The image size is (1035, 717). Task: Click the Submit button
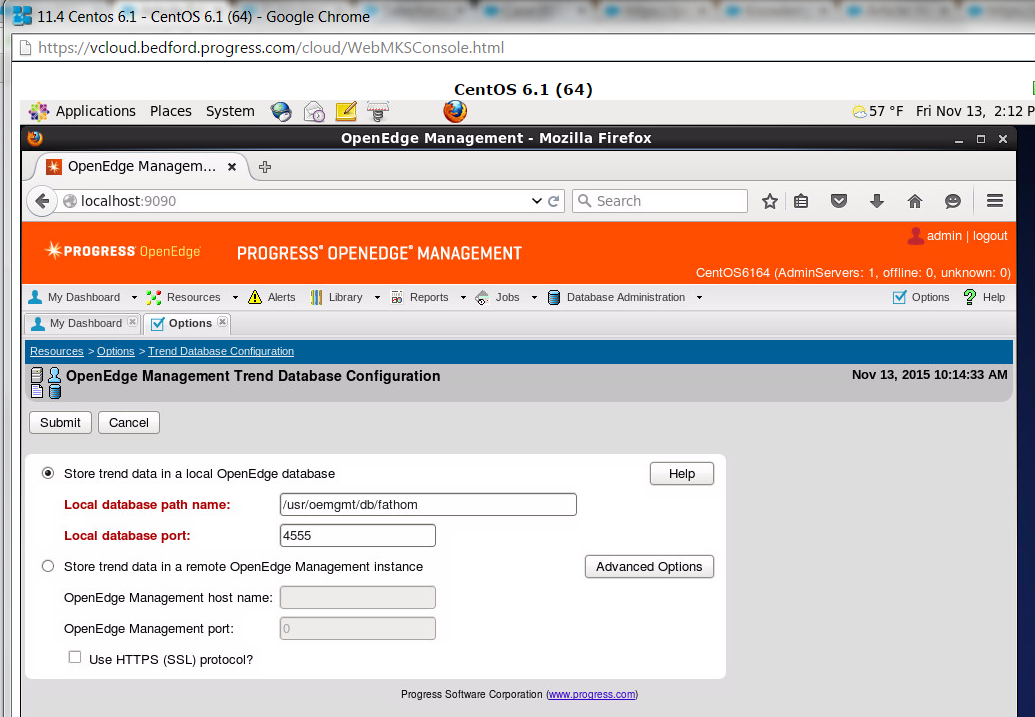[x=60, y=423]
